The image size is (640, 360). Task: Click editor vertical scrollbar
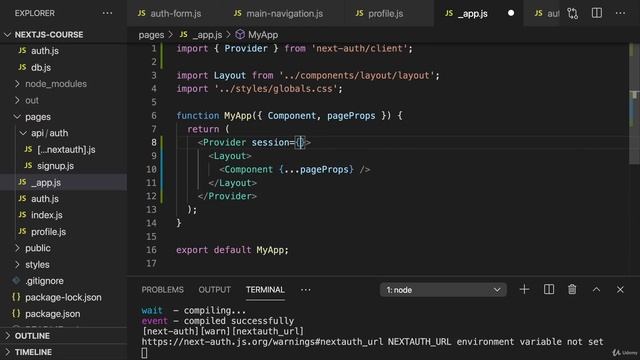click(x=634, y=104)
